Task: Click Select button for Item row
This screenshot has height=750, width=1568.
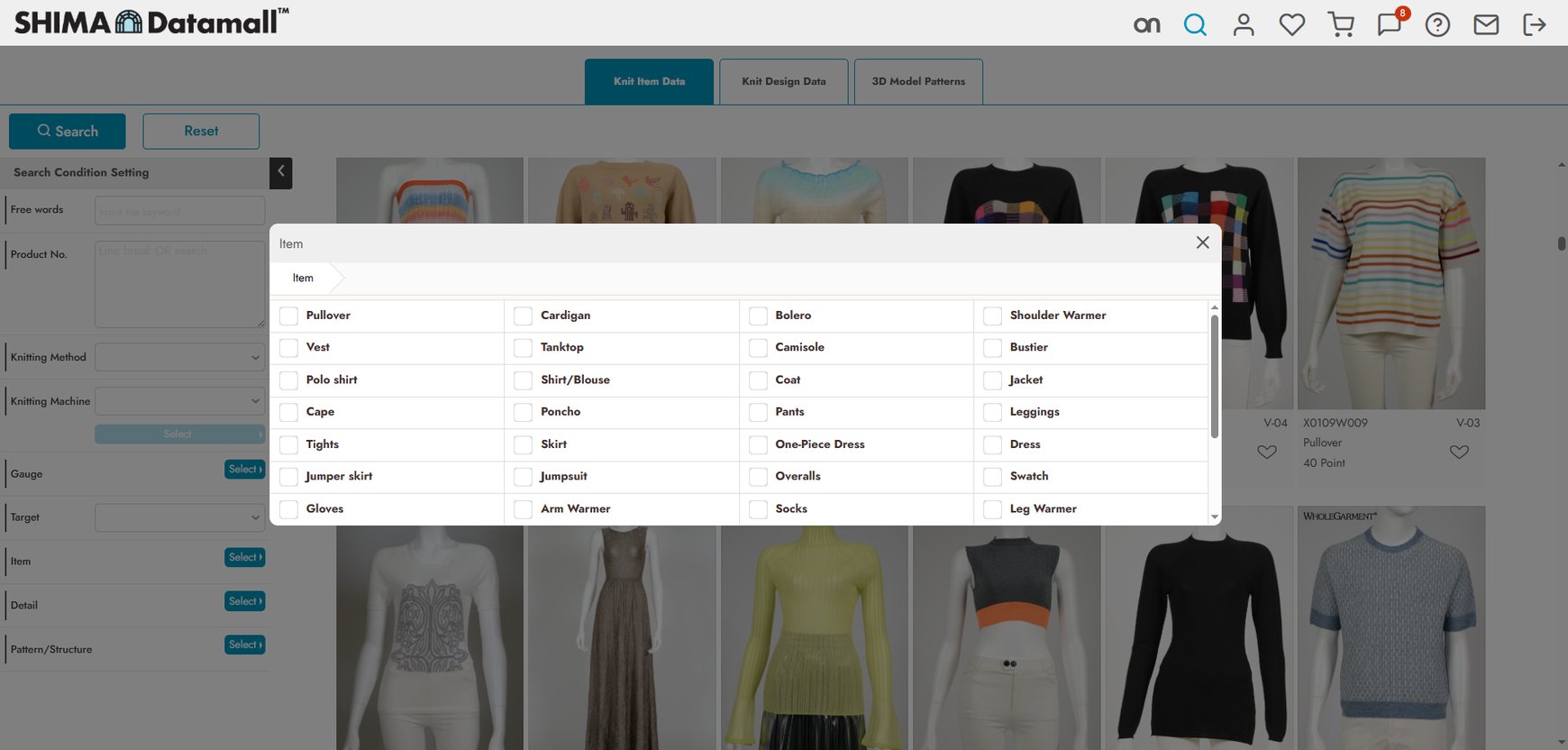Action: pyautogui.click(x=245, y=557)
